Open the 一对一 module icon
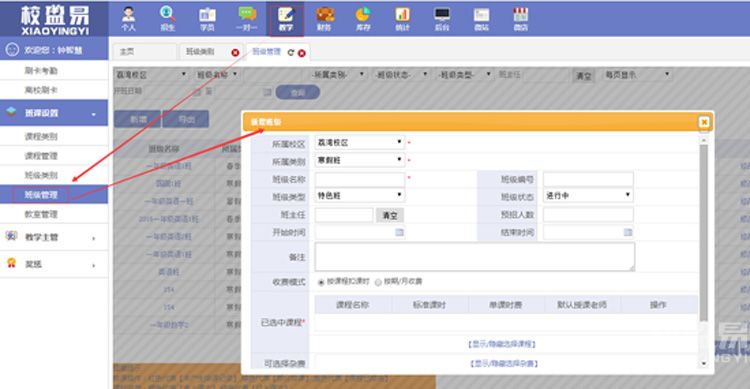Screen dimensions: 750x389 (247, 19)
